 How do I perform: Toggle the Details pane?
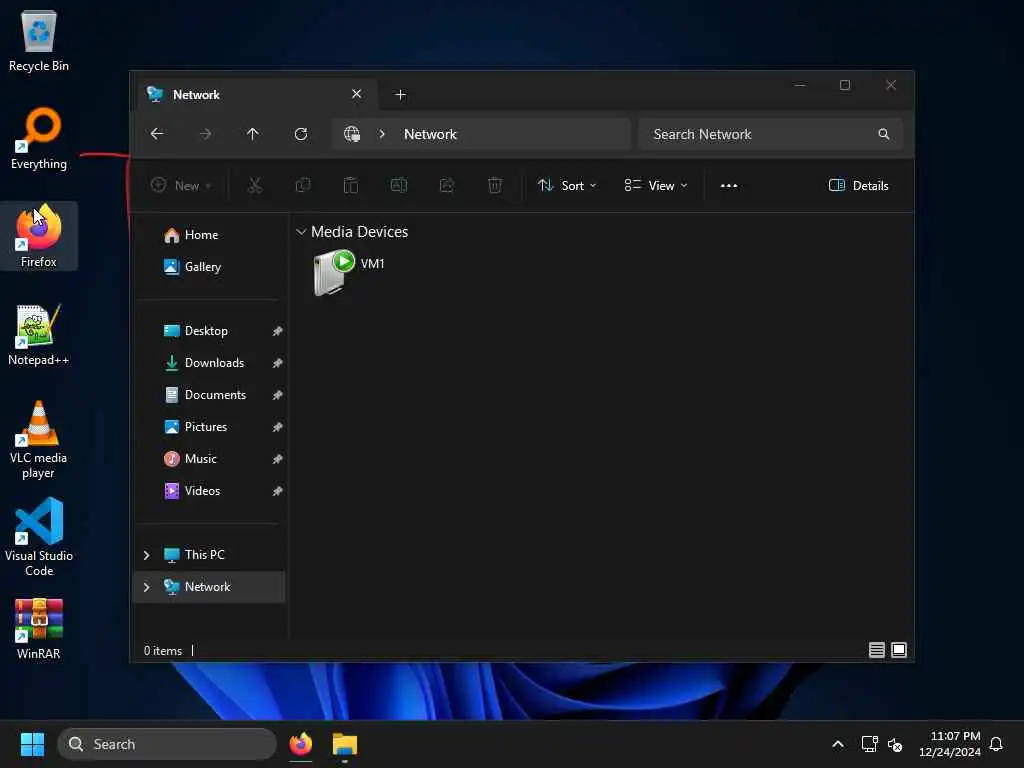858,185
